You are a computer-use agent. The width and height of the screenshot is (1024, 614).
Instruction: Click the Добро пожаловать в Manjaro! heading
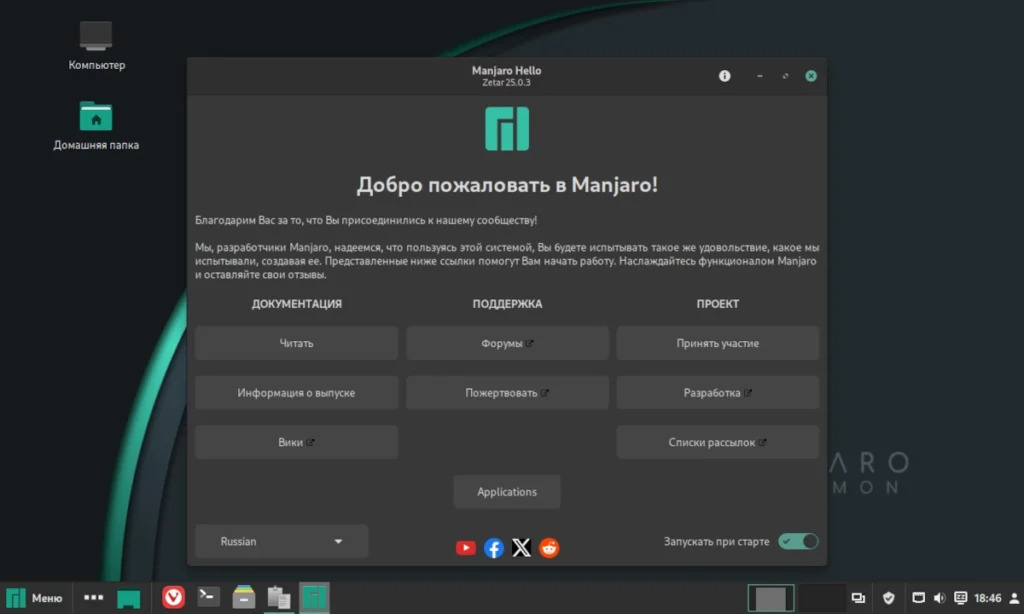point(507,185)
